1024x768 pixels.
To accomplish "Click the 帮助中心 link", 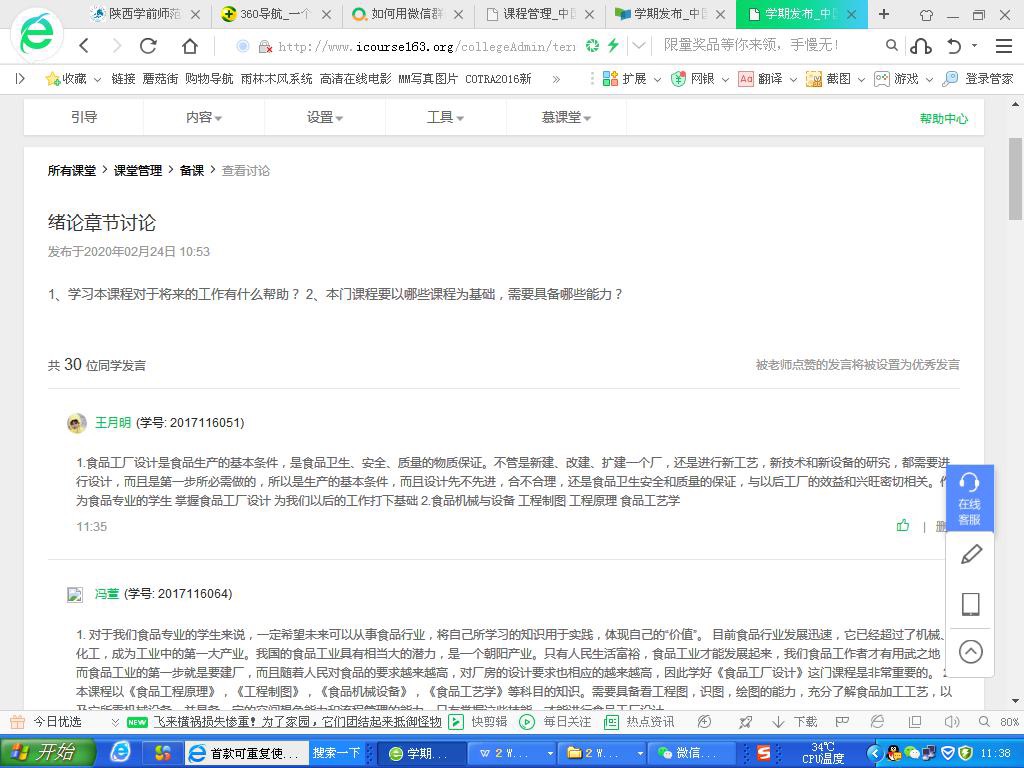I will click(943, 119).
